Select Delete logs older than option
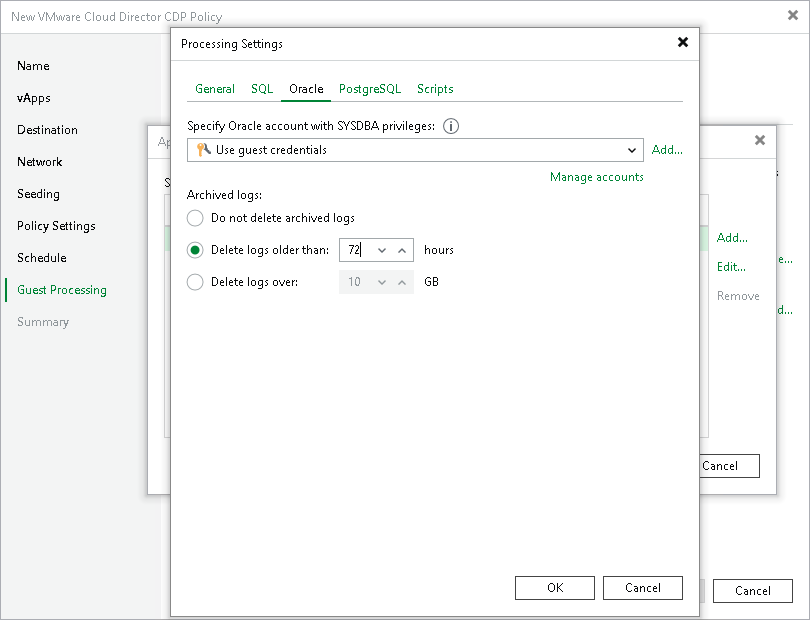The height and width of the screenshot is (620, 810). pyautogui.click(x=195, y=250)
